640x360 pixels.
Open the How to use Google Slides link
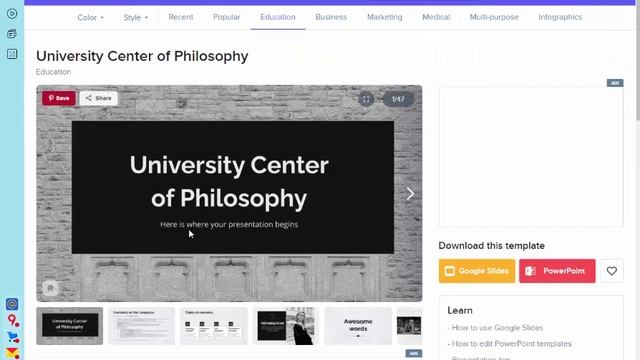[x=497, y=328]
